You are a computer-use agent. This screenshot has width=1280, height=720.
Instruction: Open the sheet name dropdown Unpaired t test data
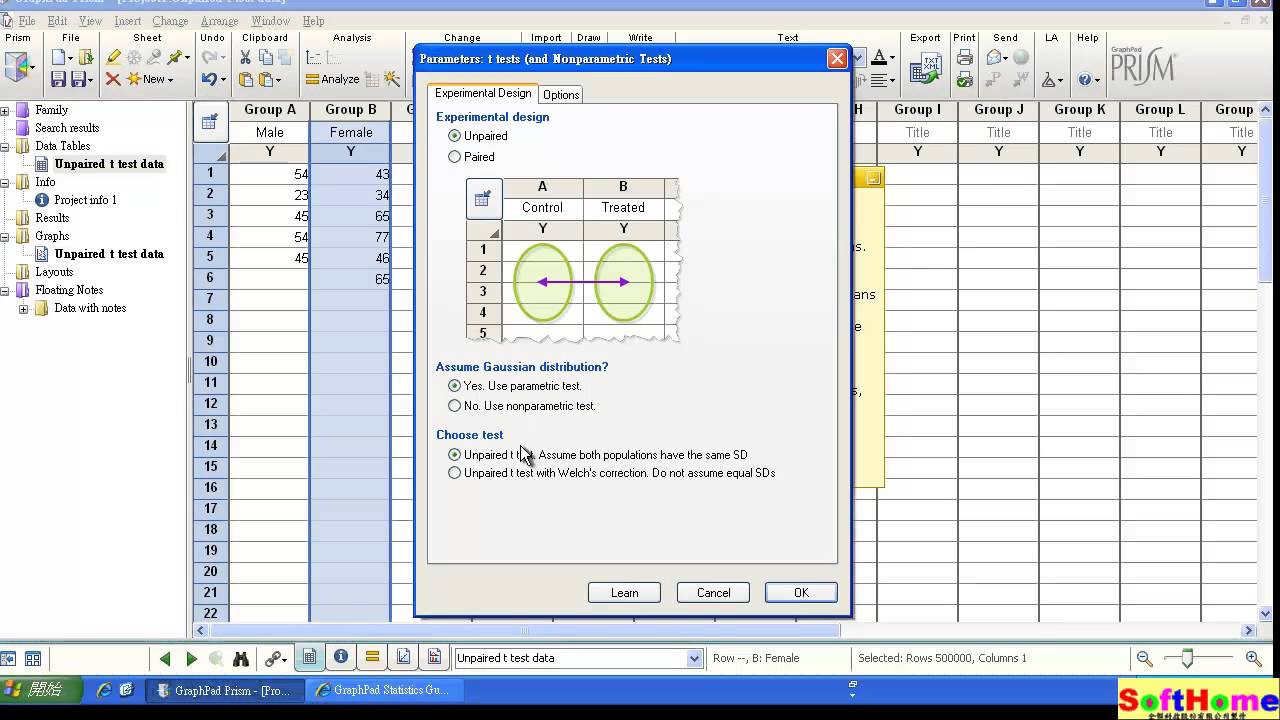coord(694,658)
